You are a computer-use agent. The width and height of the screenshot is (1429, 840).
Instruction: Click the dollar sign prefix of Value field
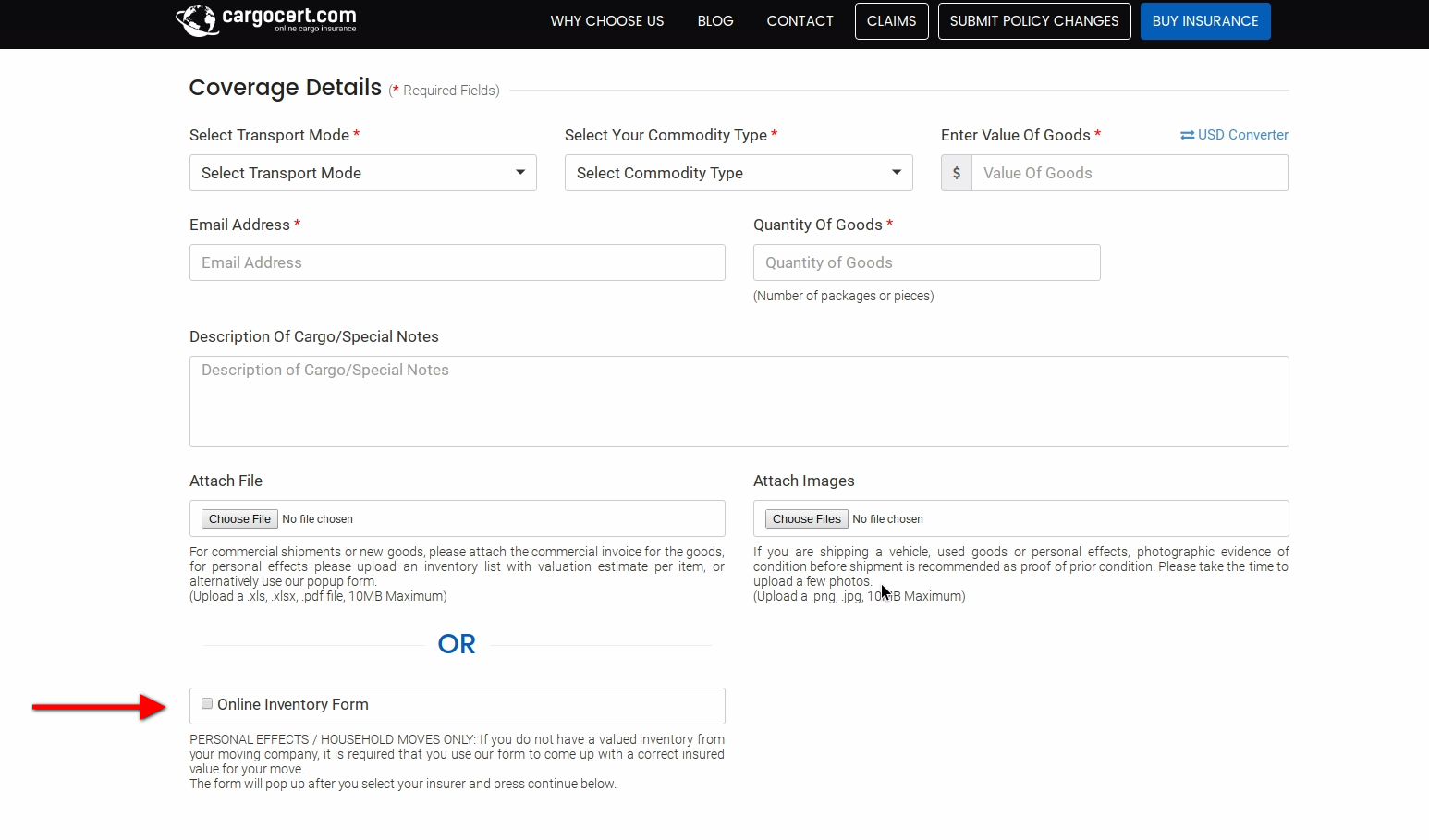pyautogui.click(x=957, y=173)
